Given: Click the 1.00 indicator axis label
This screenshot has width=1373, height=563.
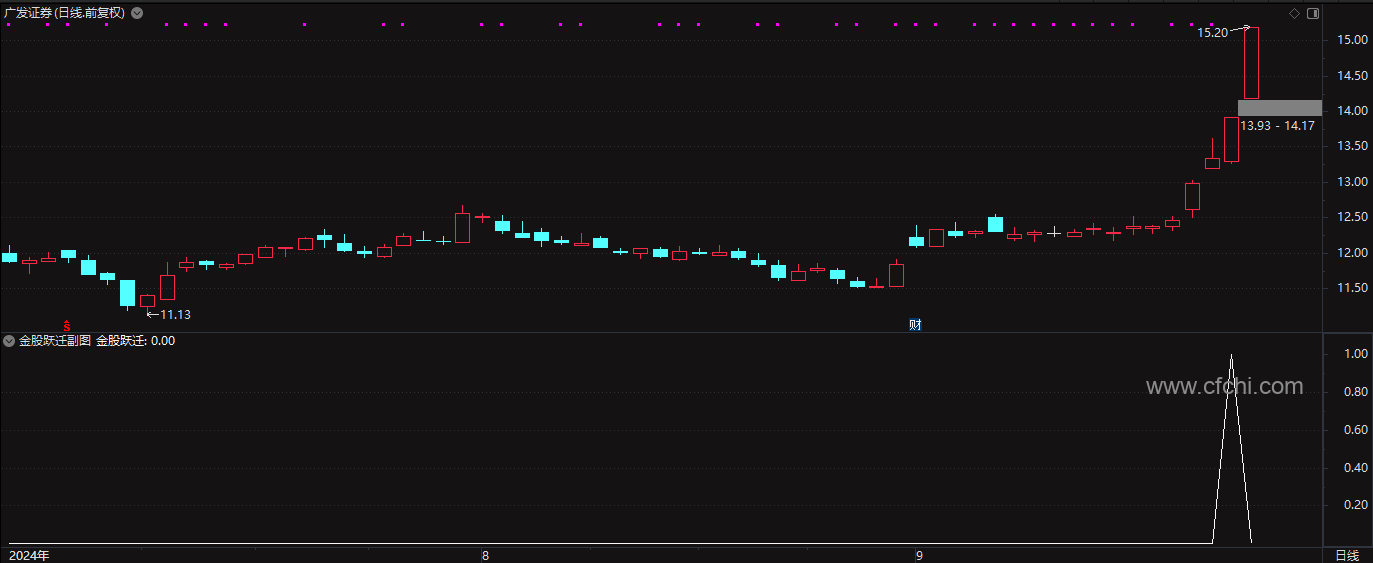Looking at the screenshot, I should pyautogui.click(x=1356, y=354).
